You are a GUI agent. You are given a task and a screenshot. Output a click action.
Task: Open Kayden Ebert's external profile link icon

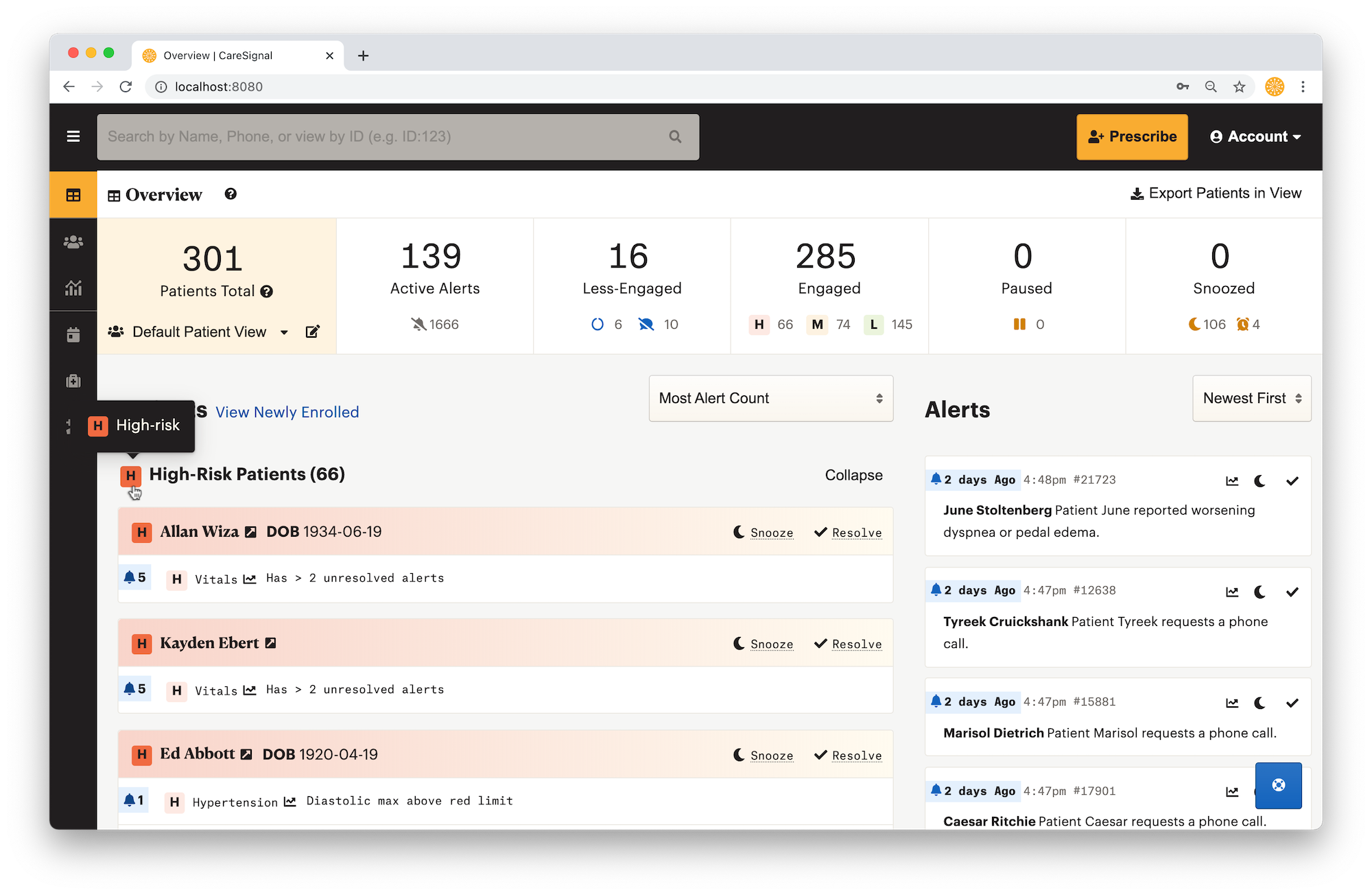click(271, 643)
